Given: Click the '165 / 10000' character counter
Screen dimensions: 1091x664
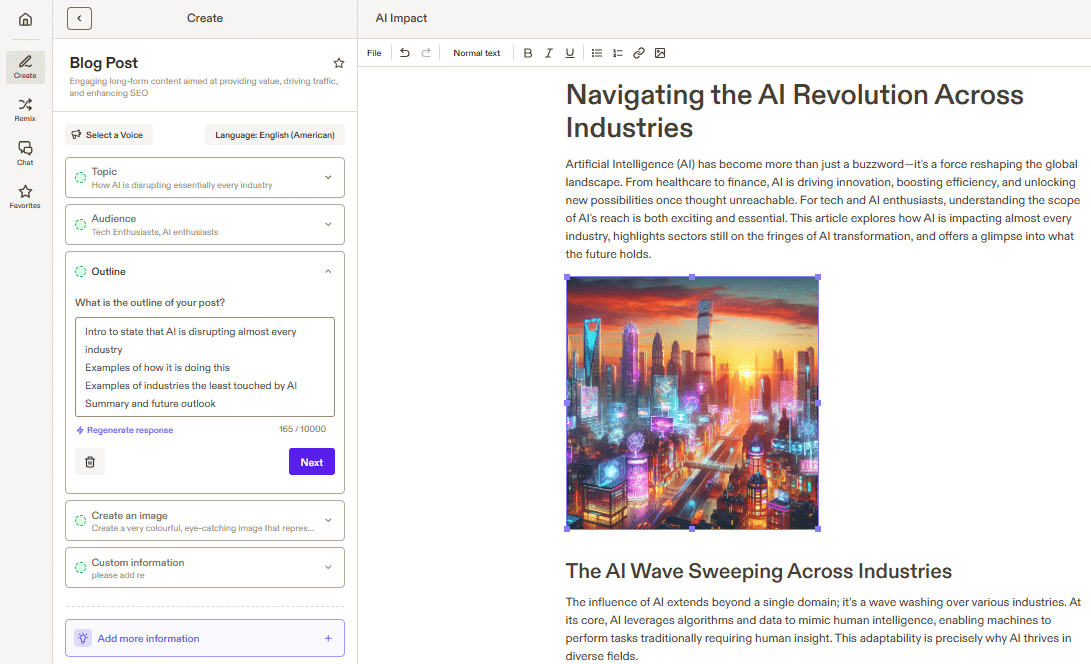Looking at the screenshot, I should click(x=302, y=429).
